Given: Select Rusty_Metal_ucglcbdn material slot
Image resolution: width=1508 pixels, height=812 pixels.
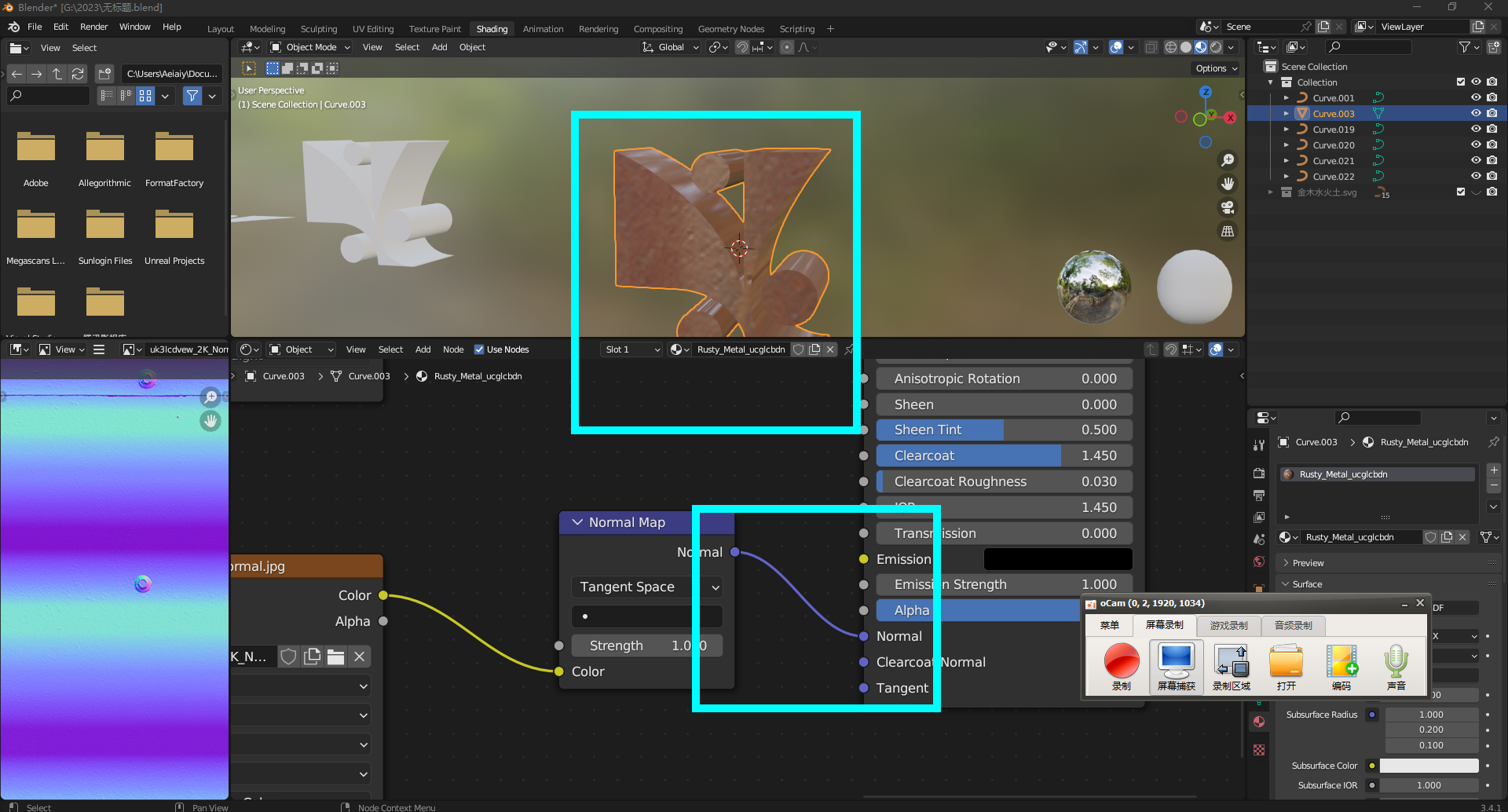Looking at the screenshot, I should (x=1377, y=474).
